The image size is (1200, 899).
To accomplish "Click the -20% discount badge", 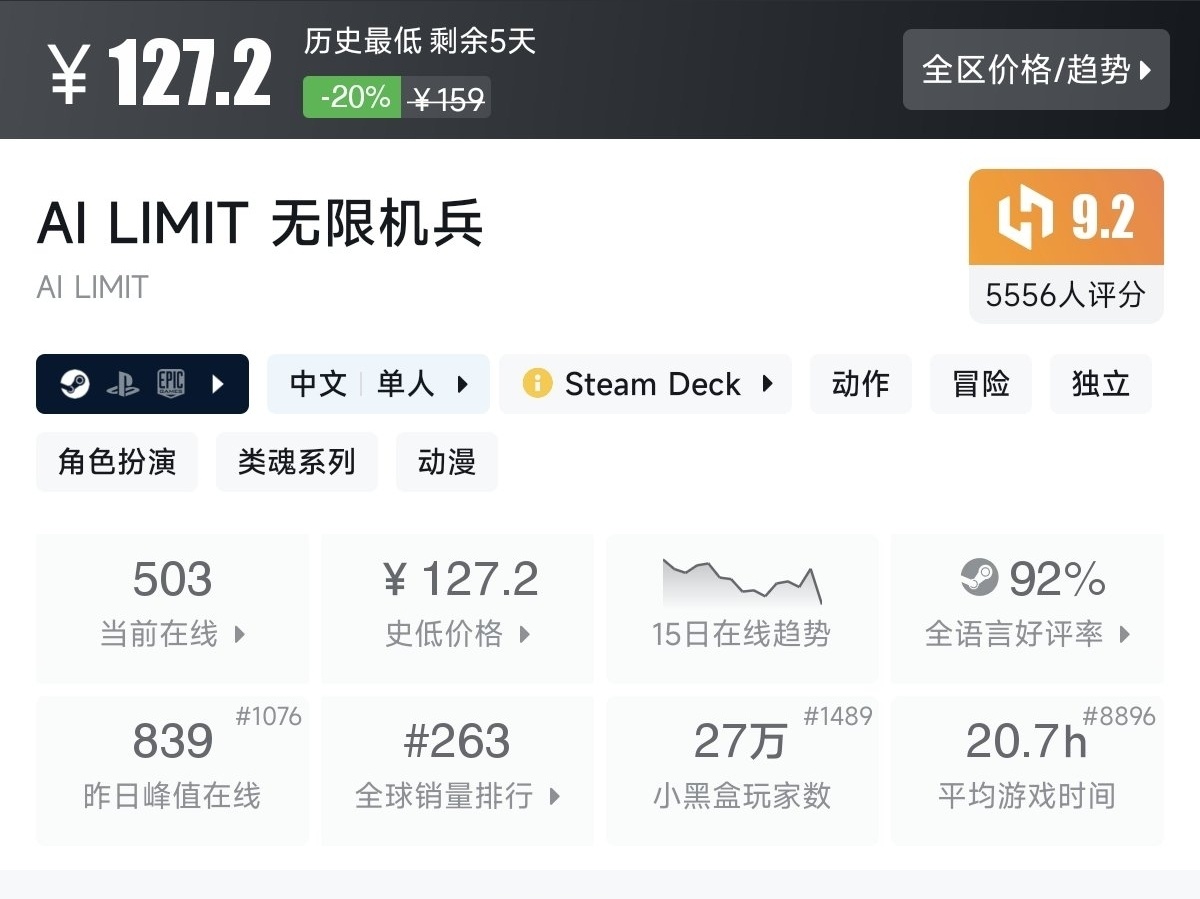I will 353,97.
